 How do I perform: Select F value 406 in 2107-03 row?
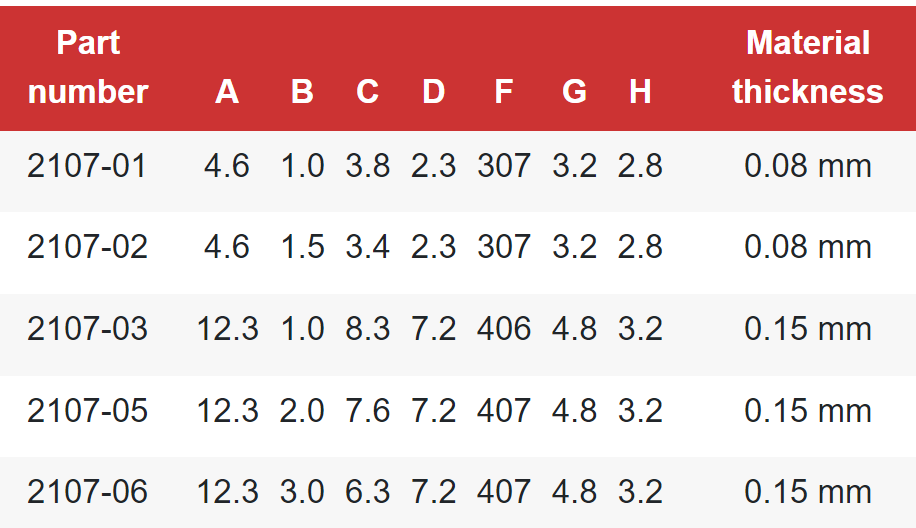504,328
